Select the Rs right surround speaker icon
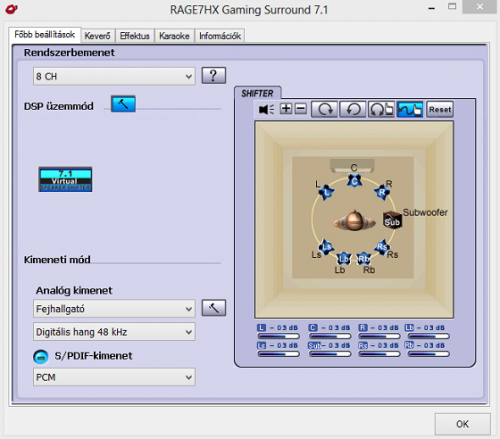 coord(382,247)
